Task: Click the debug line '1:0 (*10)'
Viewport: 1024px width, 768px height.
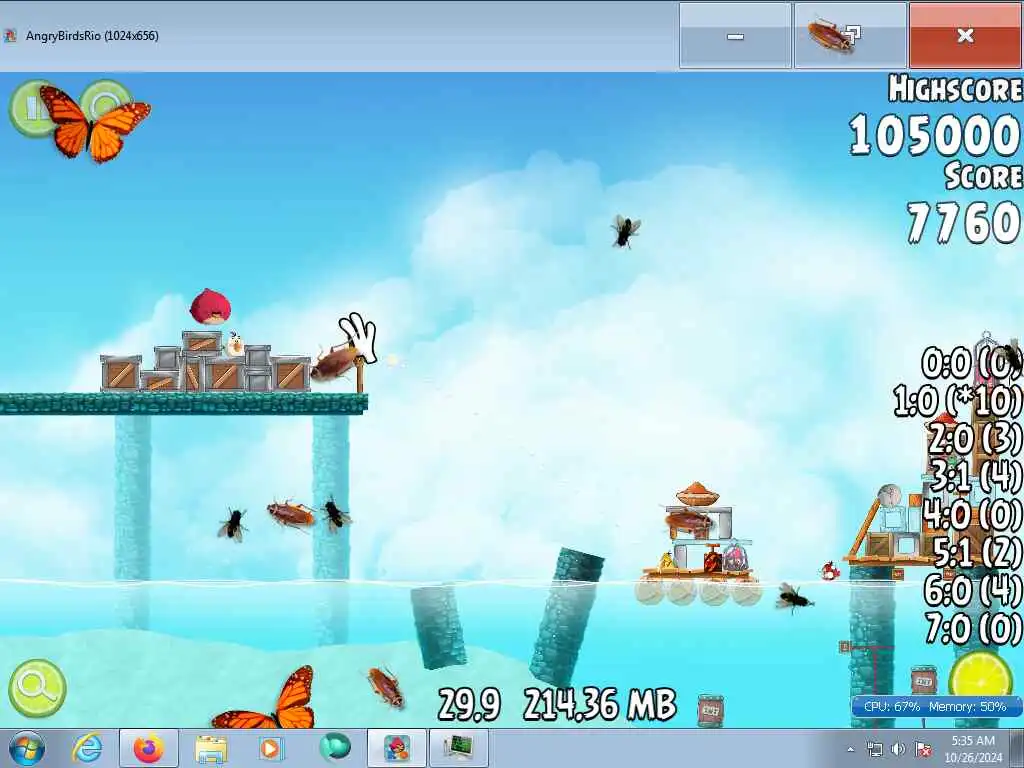Action: pos(957,400)
